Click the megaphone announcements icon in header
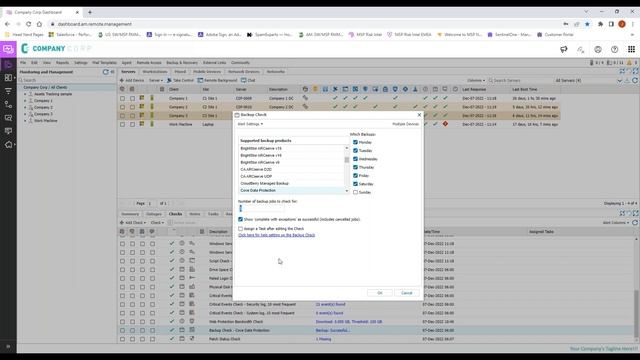This screenshot has height=360, width=640. coord(564,49)
